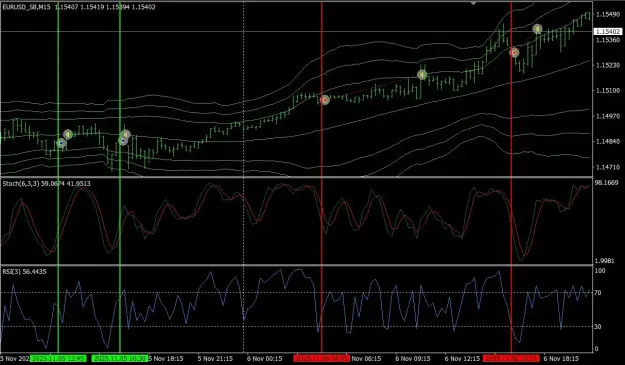Click the exit arrow marker nearest the 1.15402 price line
This screenshot has width=625, height=365.
(x=537, y=29)
